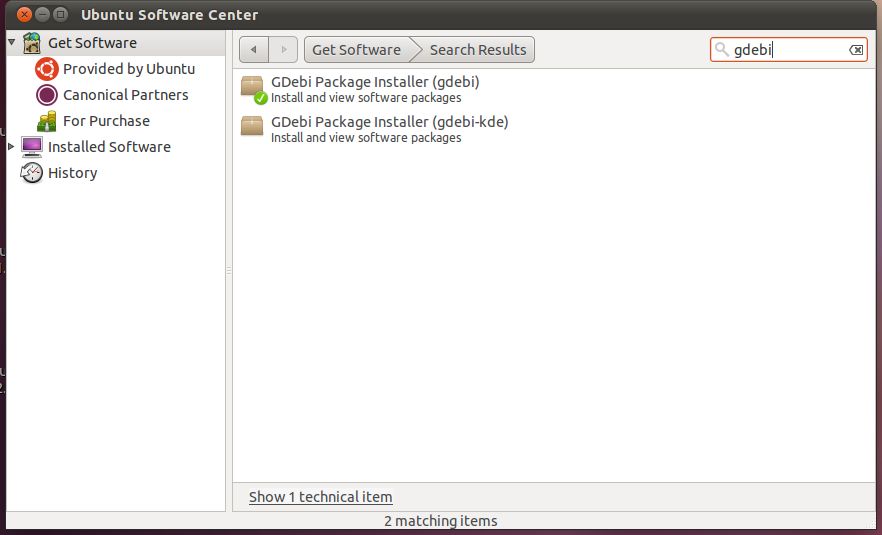Viewport: 882px width, 535px height.
Task: Select the GDebi Package Installer (gdebi) result
Action: click(554, 89)
